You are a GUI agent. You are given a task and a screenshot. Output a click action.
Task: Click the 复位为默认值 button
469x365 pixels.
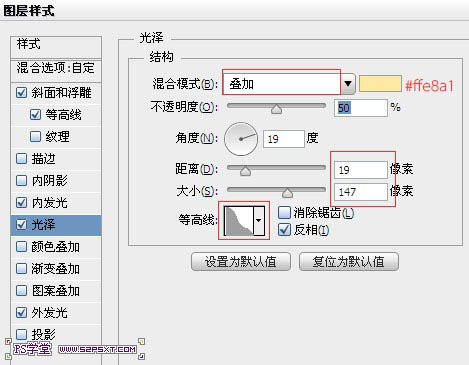[349, 262]
